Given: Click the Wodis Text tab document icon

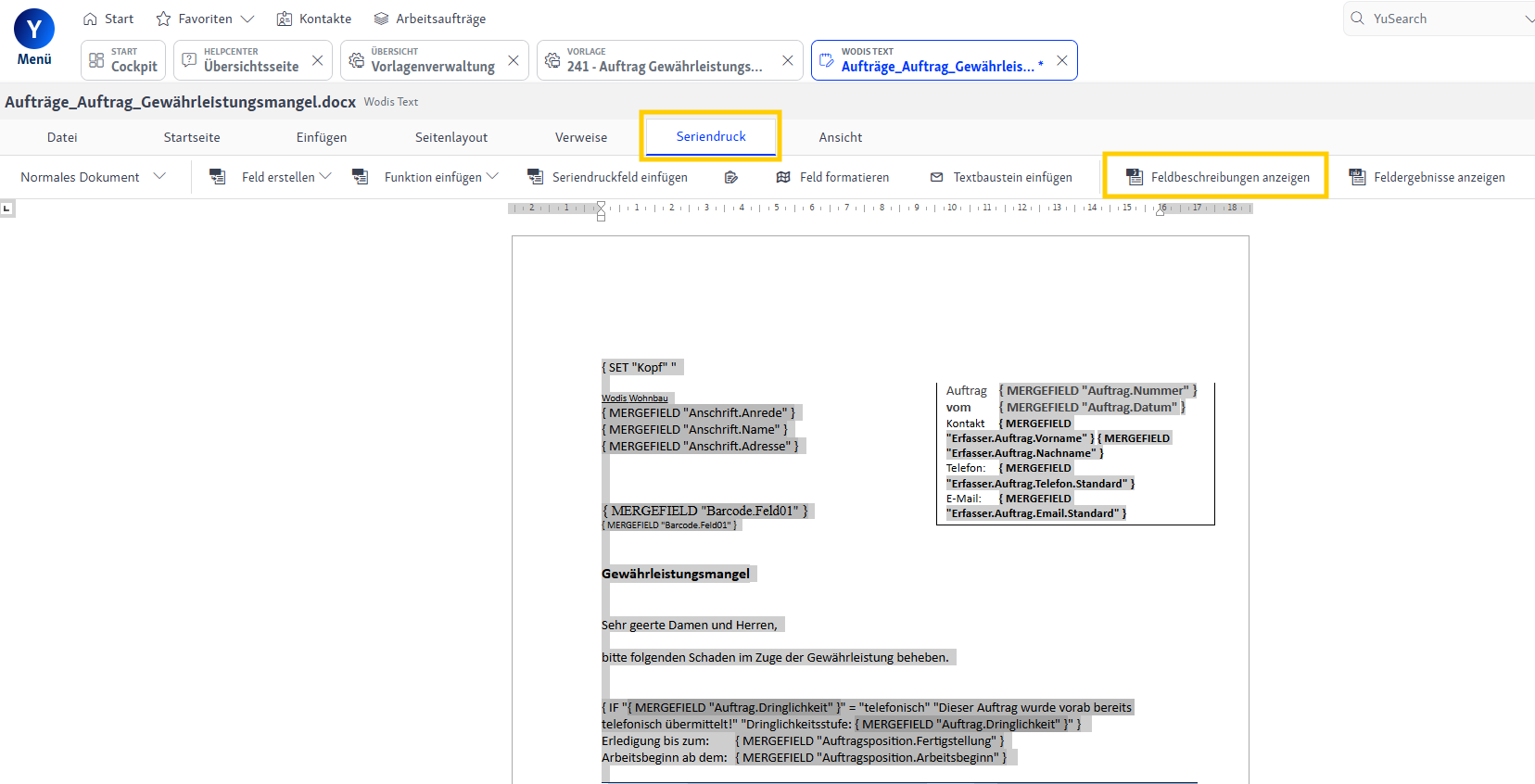Looking at the screenshot, I should click(x=827, y=60).
